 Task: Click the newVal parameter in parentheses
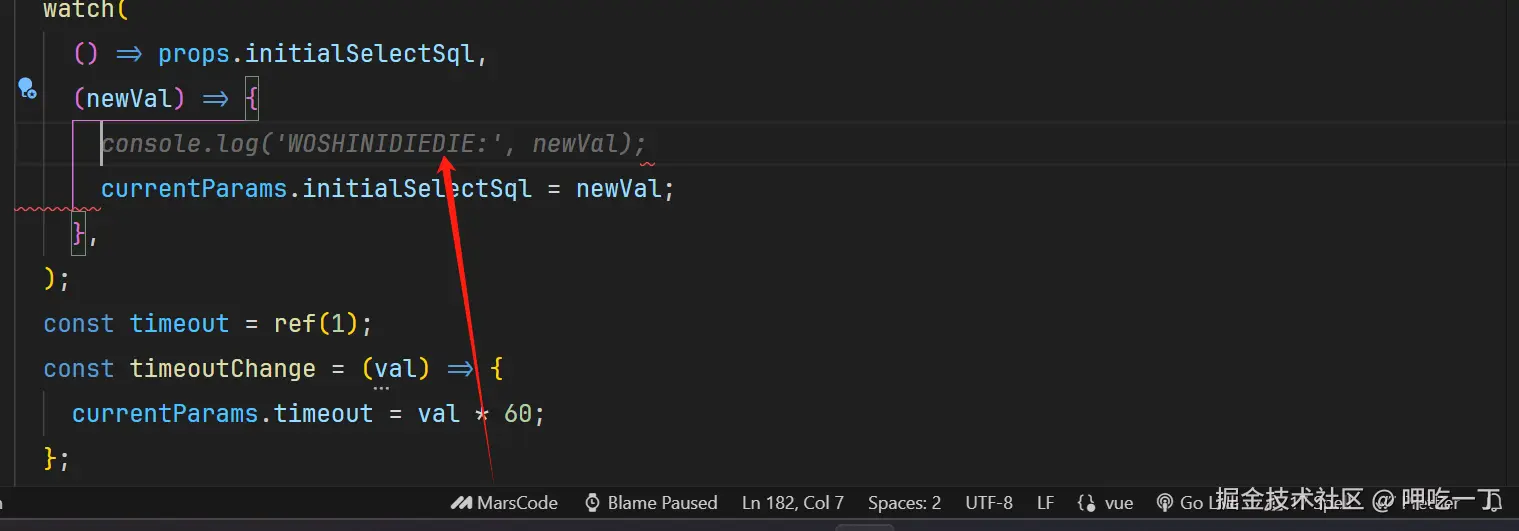click(130, 98)
